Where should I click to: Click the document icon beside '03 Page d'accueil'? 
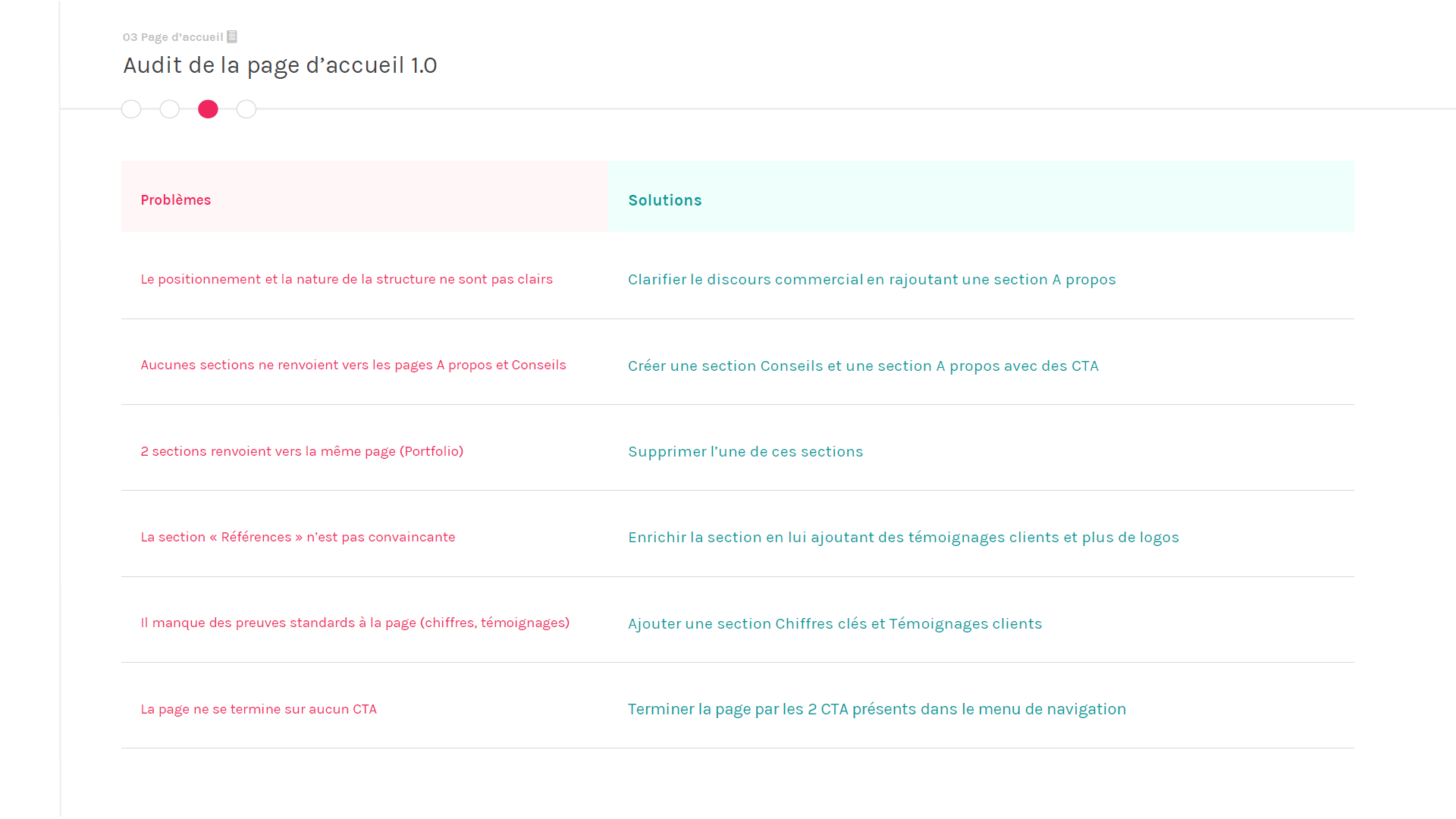pos(232,36)
